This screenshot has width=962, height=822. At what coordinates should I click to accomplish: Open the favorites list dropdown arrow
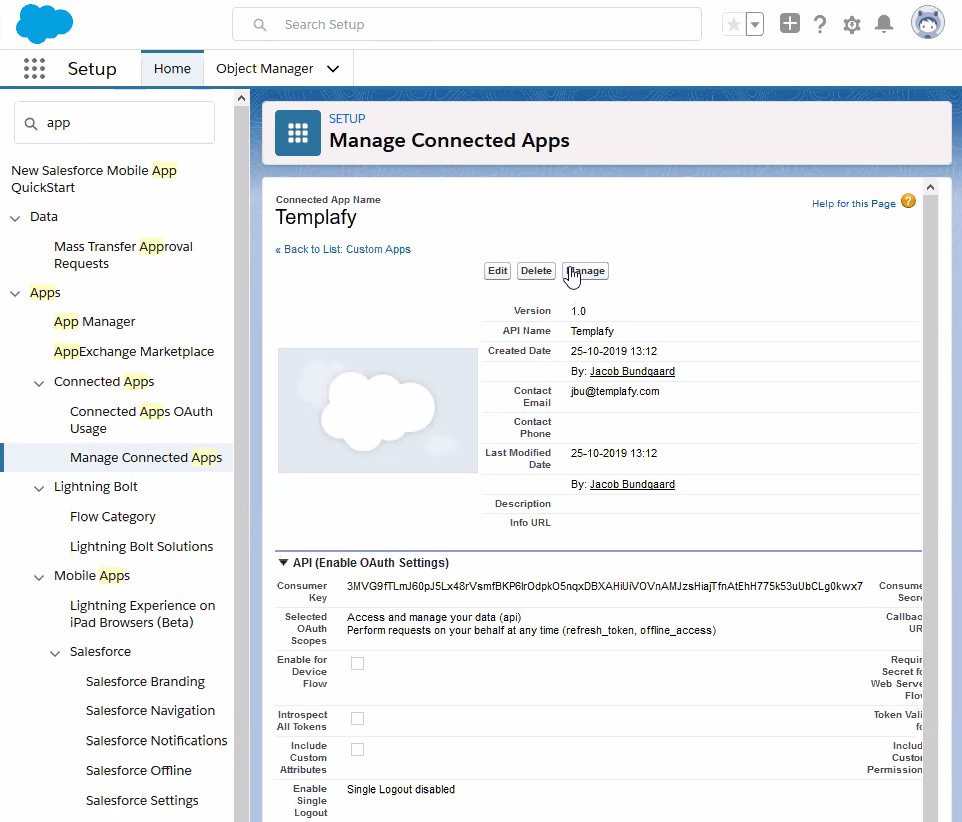pos(755,25)
